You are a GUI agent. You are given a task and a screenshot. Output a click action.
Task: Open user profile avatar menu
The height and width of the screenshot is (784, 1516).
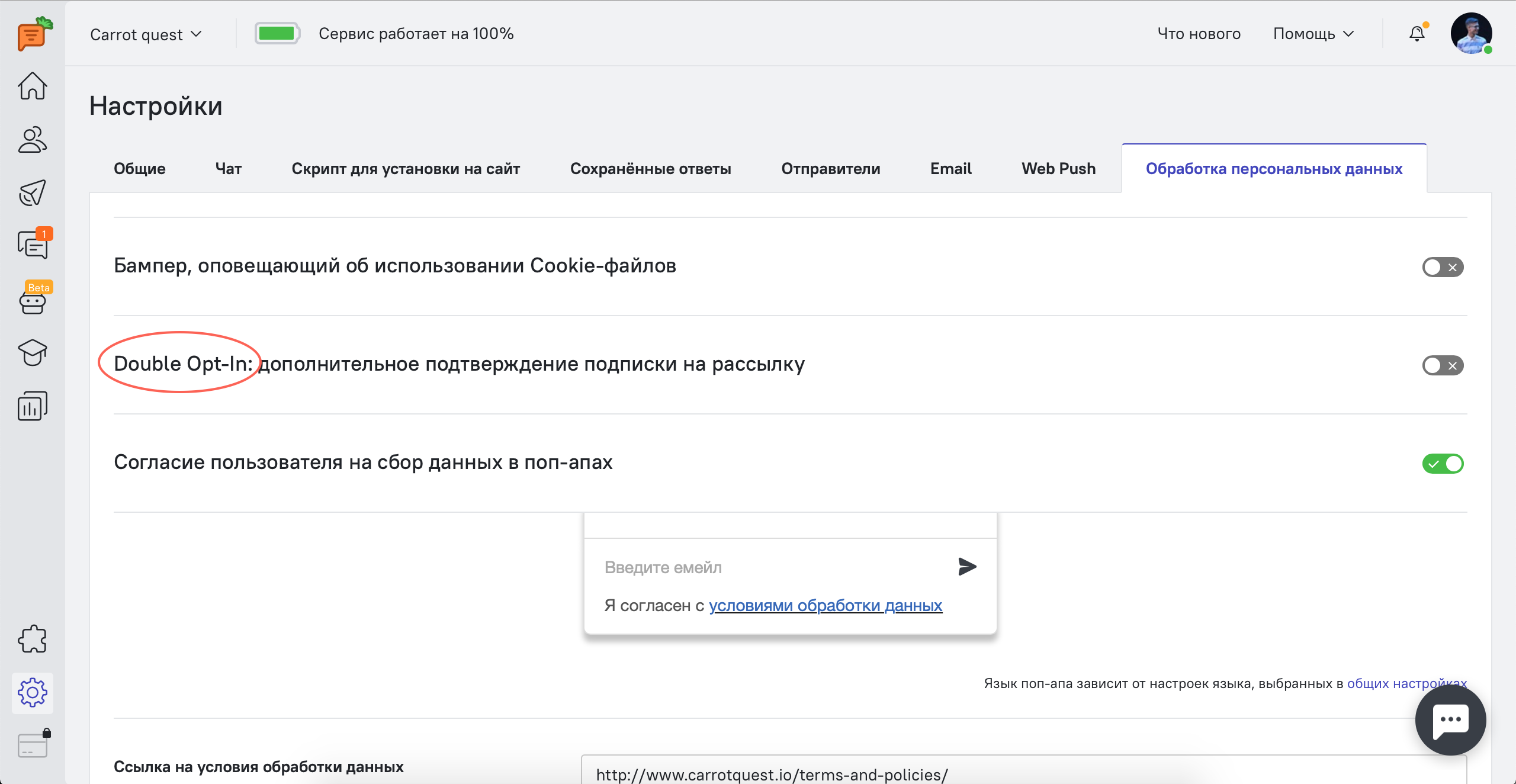click(x=1470, y=34)
